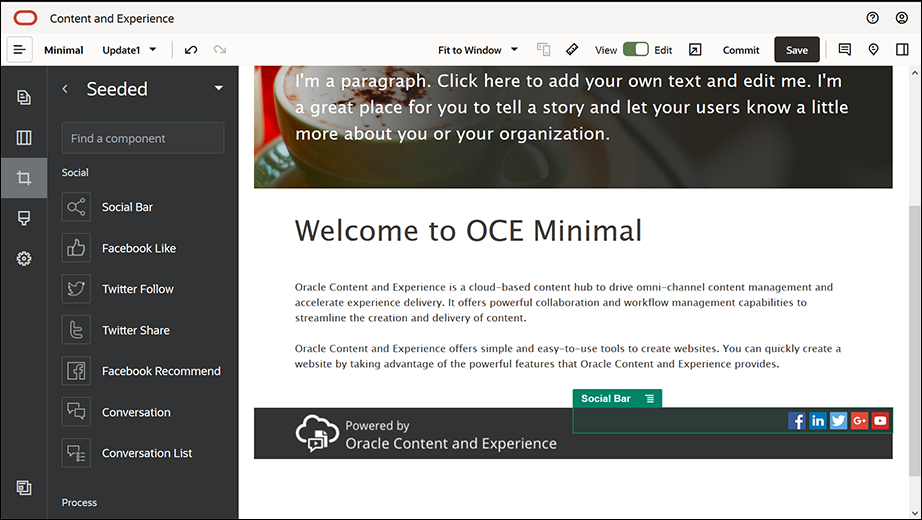Select the Twitter Share icon
This screenshot has width=922, height=520.
[x=76, y=330]
